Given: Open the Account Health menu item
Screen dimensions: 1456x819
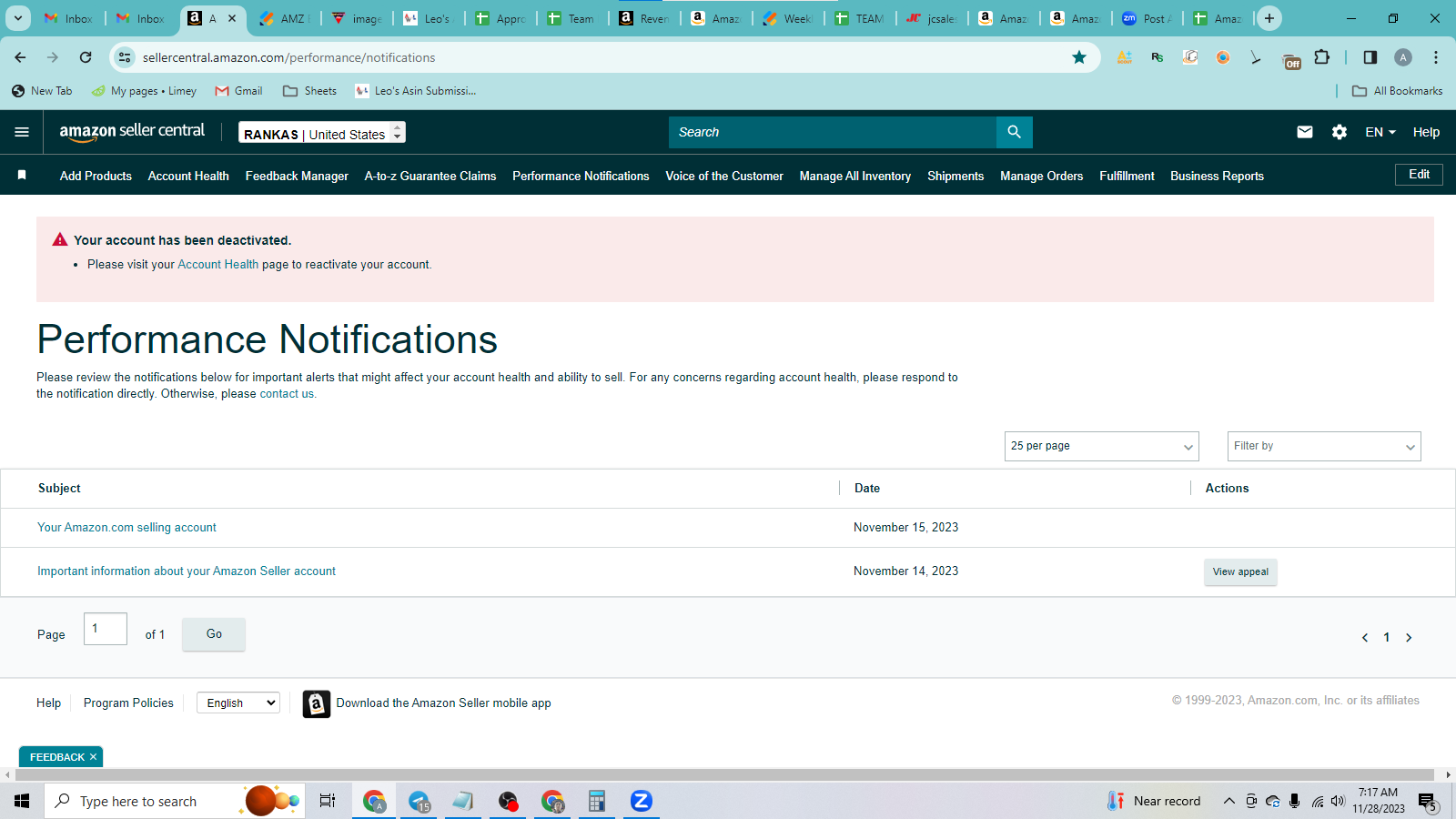Looking at the screenshot, I should [x=188, y=176].
